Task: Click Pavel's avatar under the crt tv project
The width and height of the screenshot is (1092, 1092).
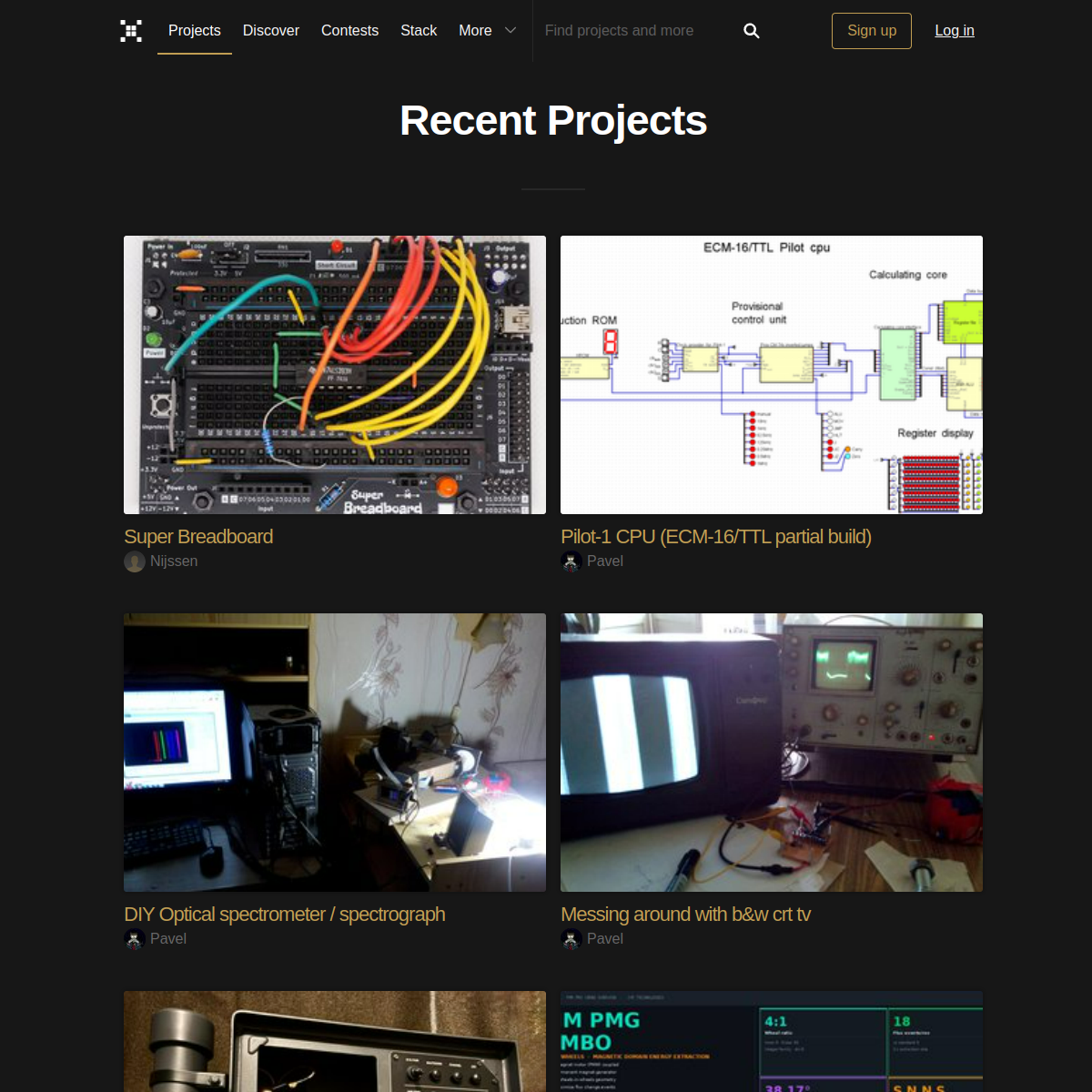Action: [x=571, y=938]
